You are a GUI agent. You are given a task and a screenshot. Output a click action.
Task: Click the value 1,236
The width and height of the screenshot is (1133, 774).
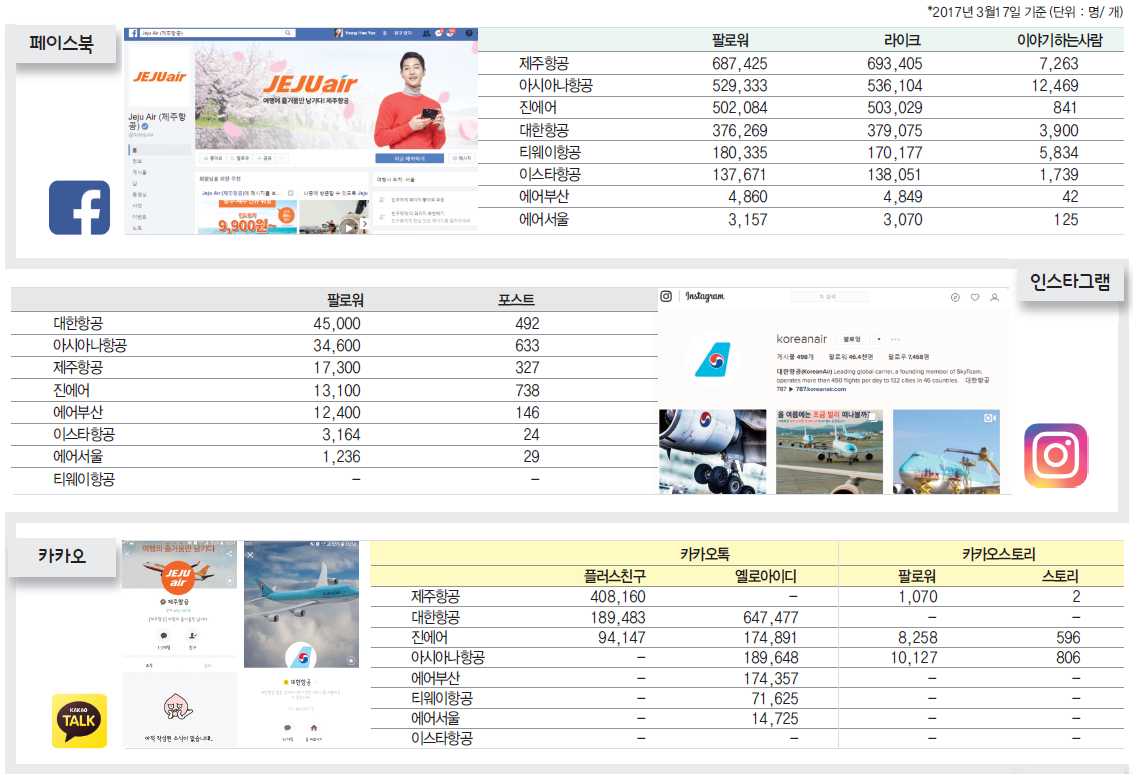tap(341, 457)
